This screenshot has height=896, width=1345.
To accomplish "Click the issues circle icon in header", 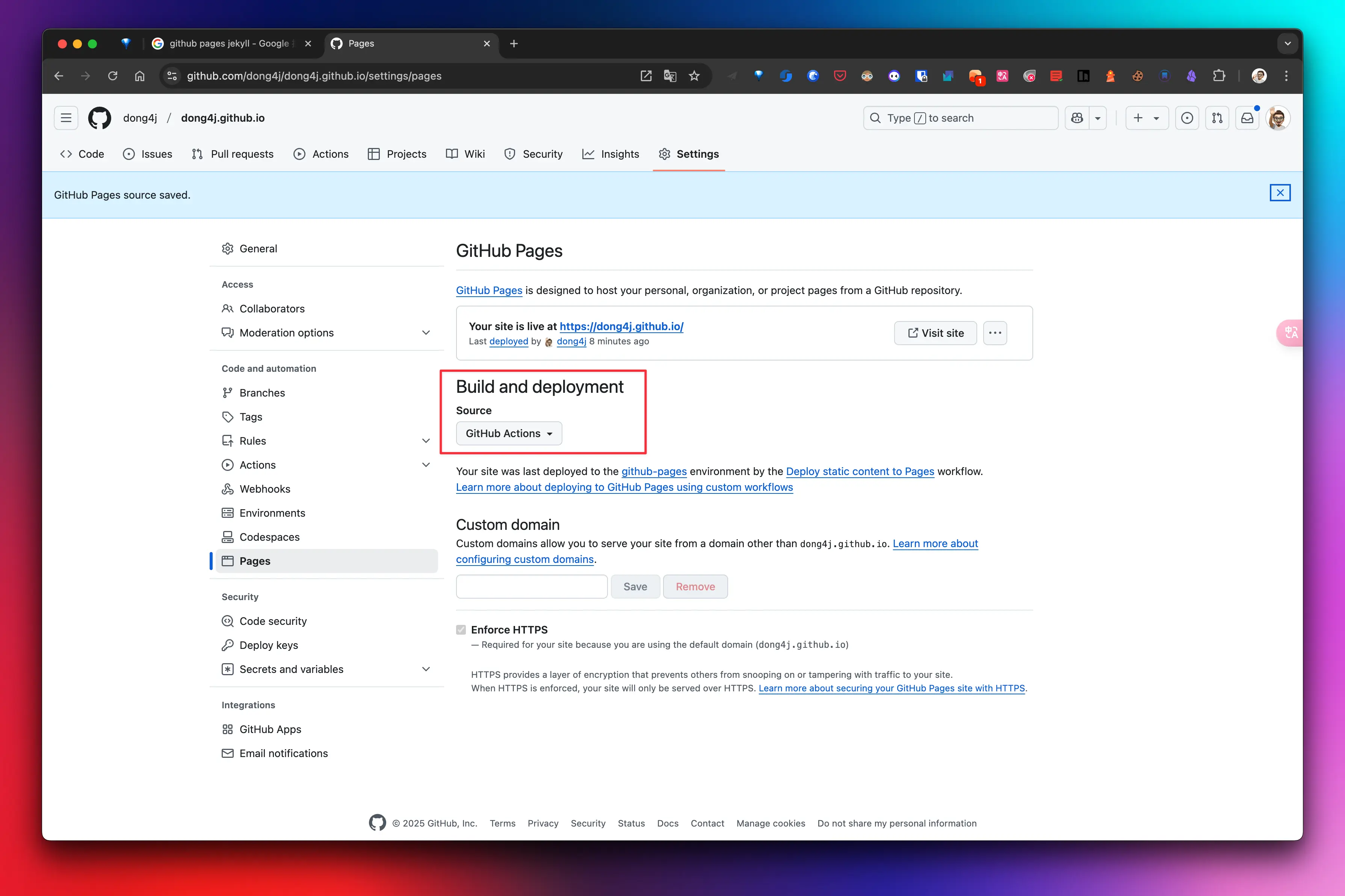I will pos(1187,118).
